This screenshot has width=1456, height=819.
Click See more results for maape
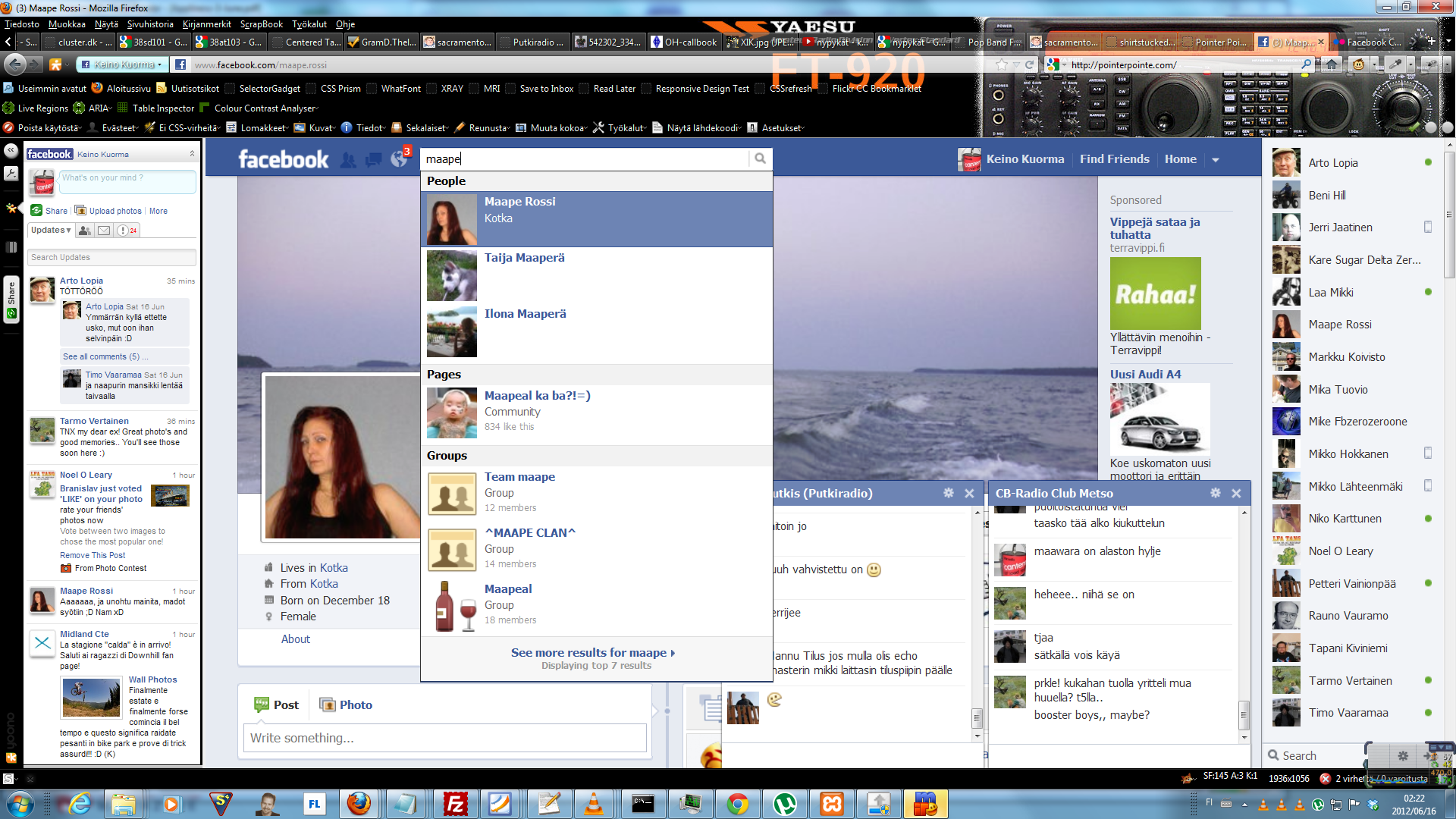coord(592,652)
